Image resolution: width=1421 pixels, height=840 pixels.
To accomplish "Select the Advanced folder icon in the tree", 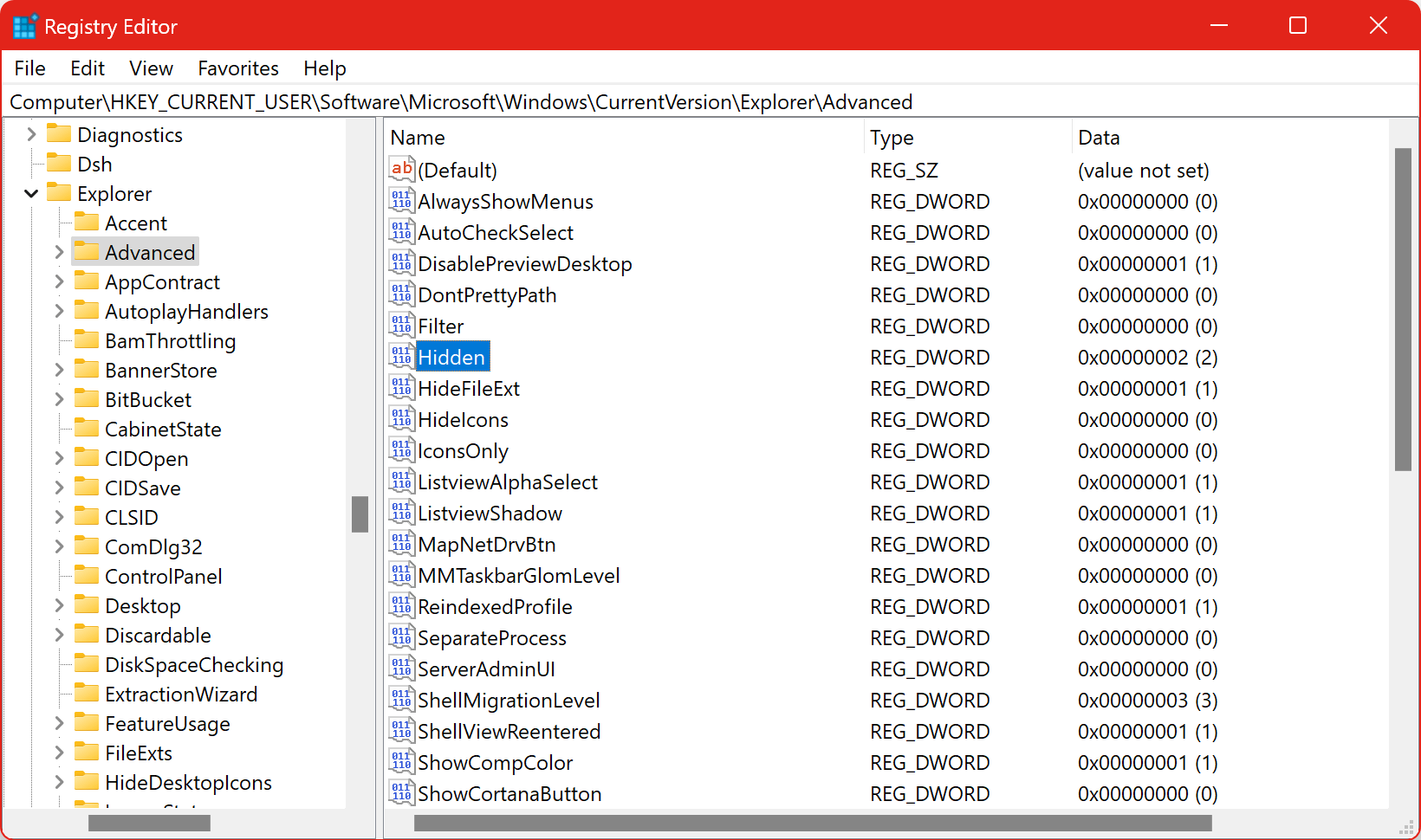I will tap(88, 252).
